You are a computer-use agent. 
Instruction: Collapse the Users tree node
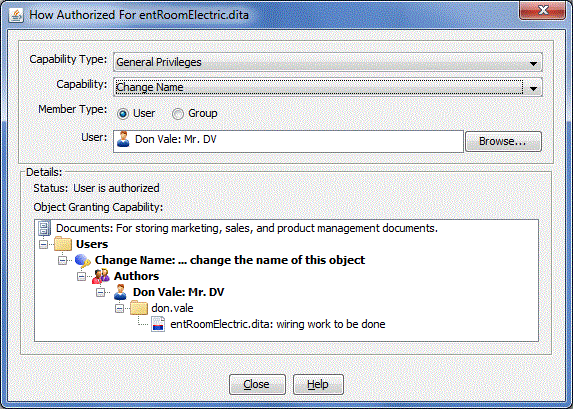tap(43, 244)
